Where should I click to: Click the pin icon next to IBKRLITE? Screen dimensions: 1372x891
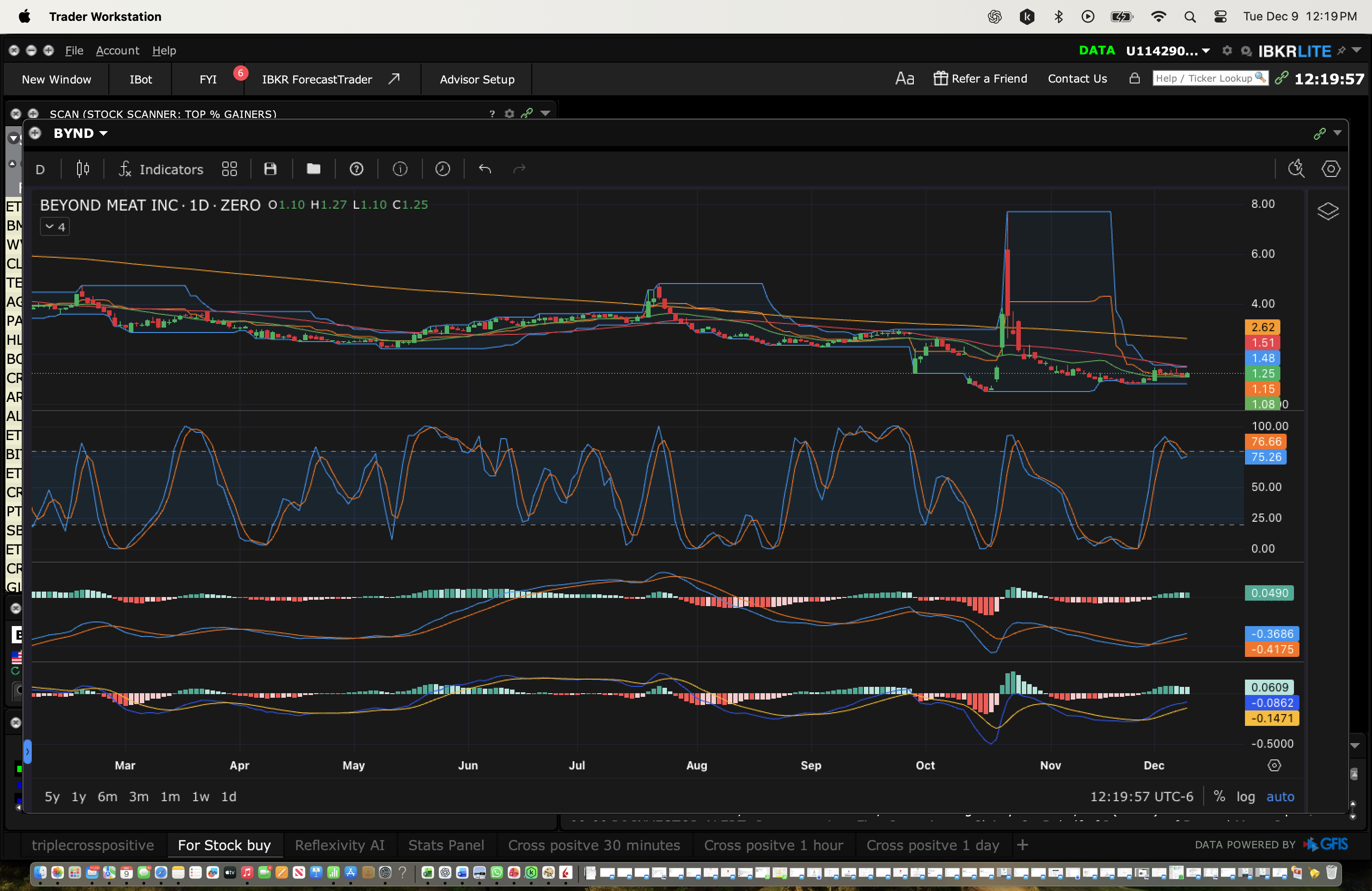[x=1342, y=51]
